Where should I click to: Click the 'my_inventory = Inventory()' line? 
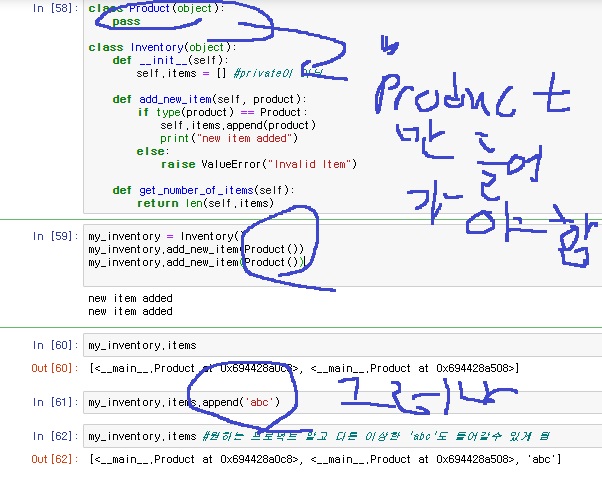tap(166, 237)
